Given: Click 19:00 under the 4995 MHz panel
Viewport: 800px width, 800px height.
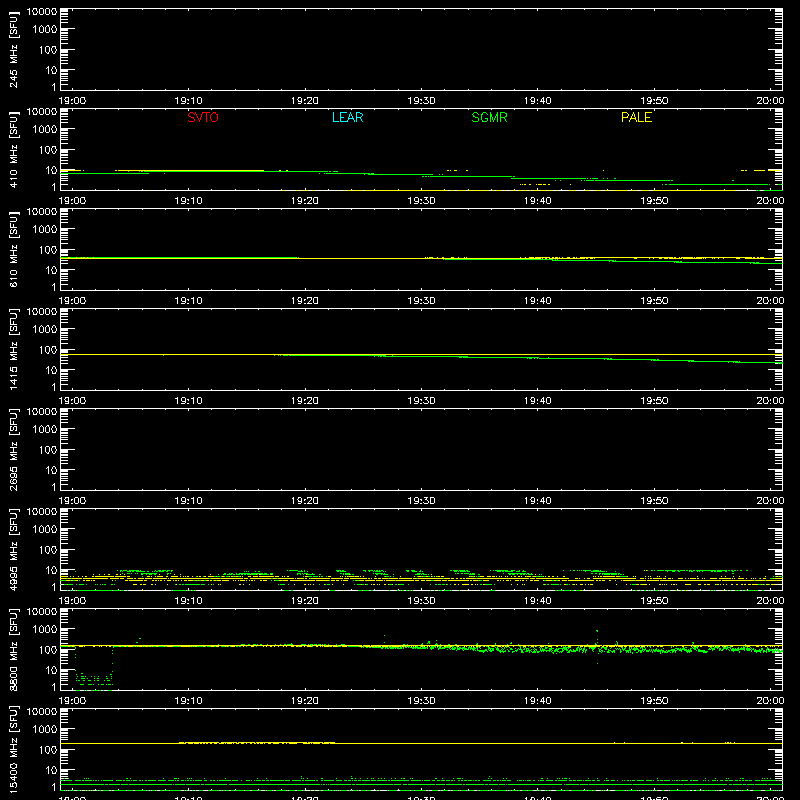Looking at the screenshot, I should 72,601.
